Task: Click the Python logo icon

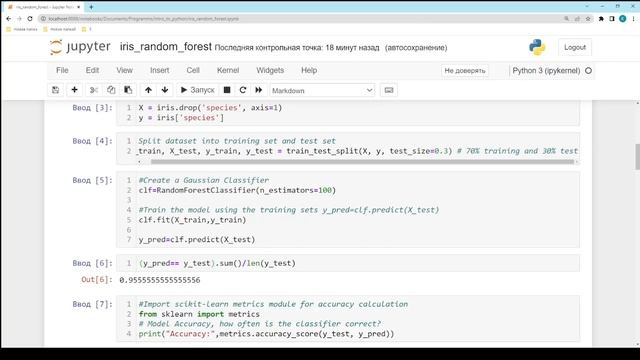Action: [537, 47]
